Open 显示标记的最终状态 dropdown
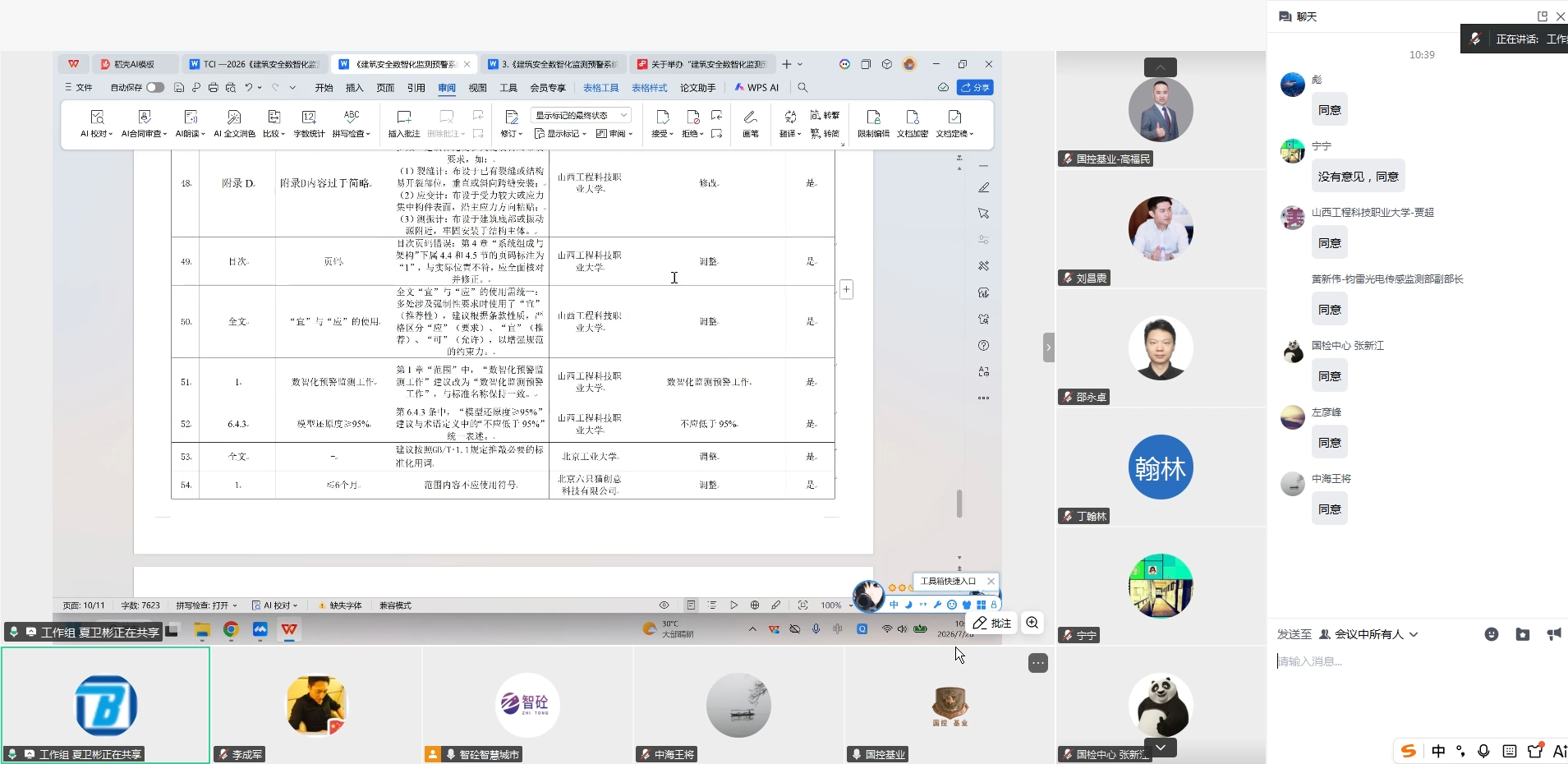The image size is (1568, 764). tap(581, 115)
